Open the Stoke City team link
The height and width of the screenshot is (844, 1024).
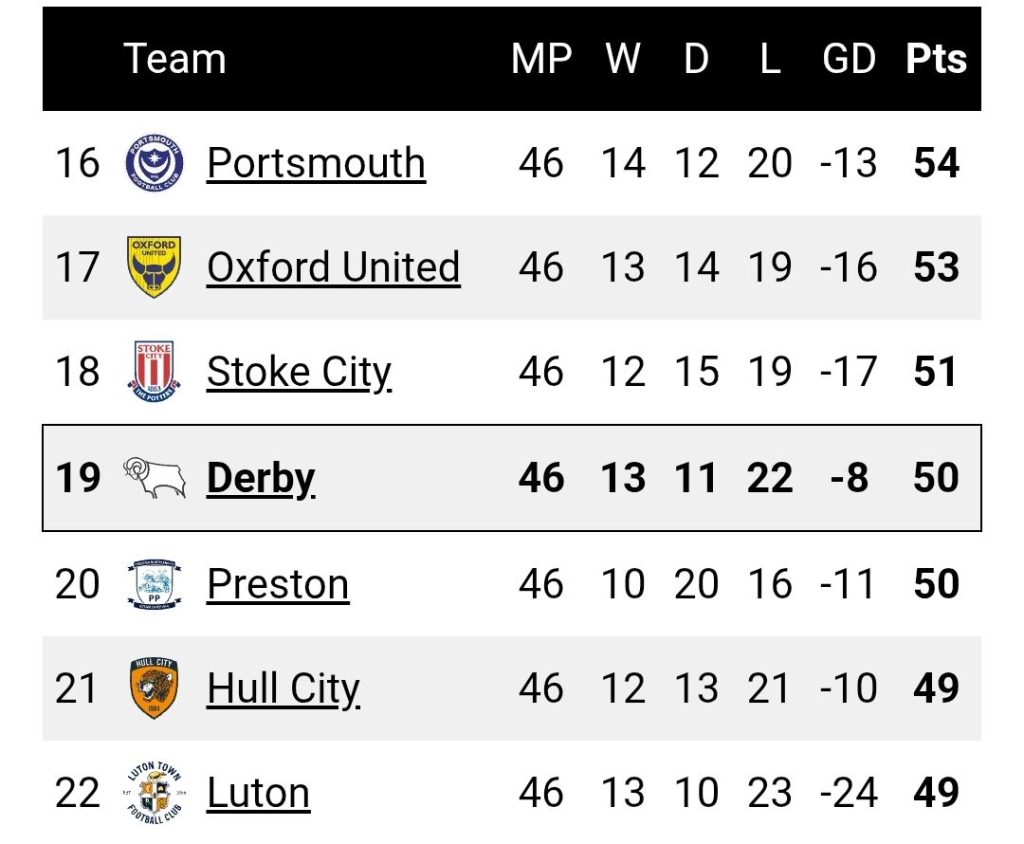coord(299,372)
